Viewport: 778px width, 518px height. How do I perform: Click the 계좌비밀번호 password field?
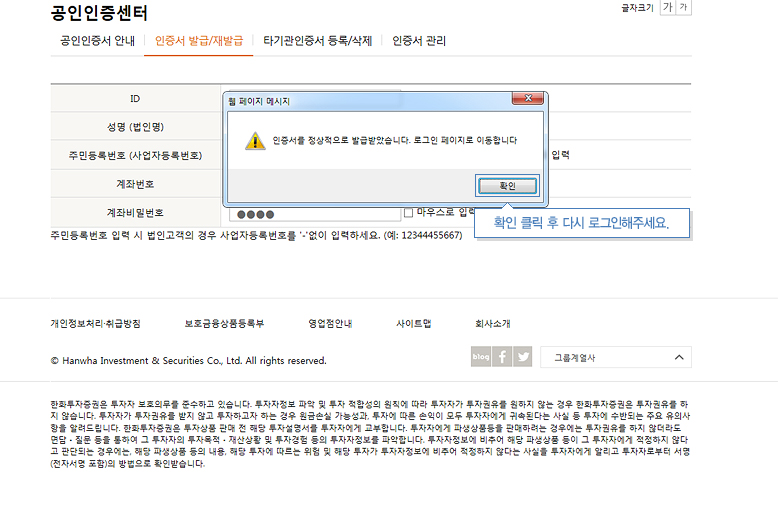pyautogui.click(x=314, y=214)
